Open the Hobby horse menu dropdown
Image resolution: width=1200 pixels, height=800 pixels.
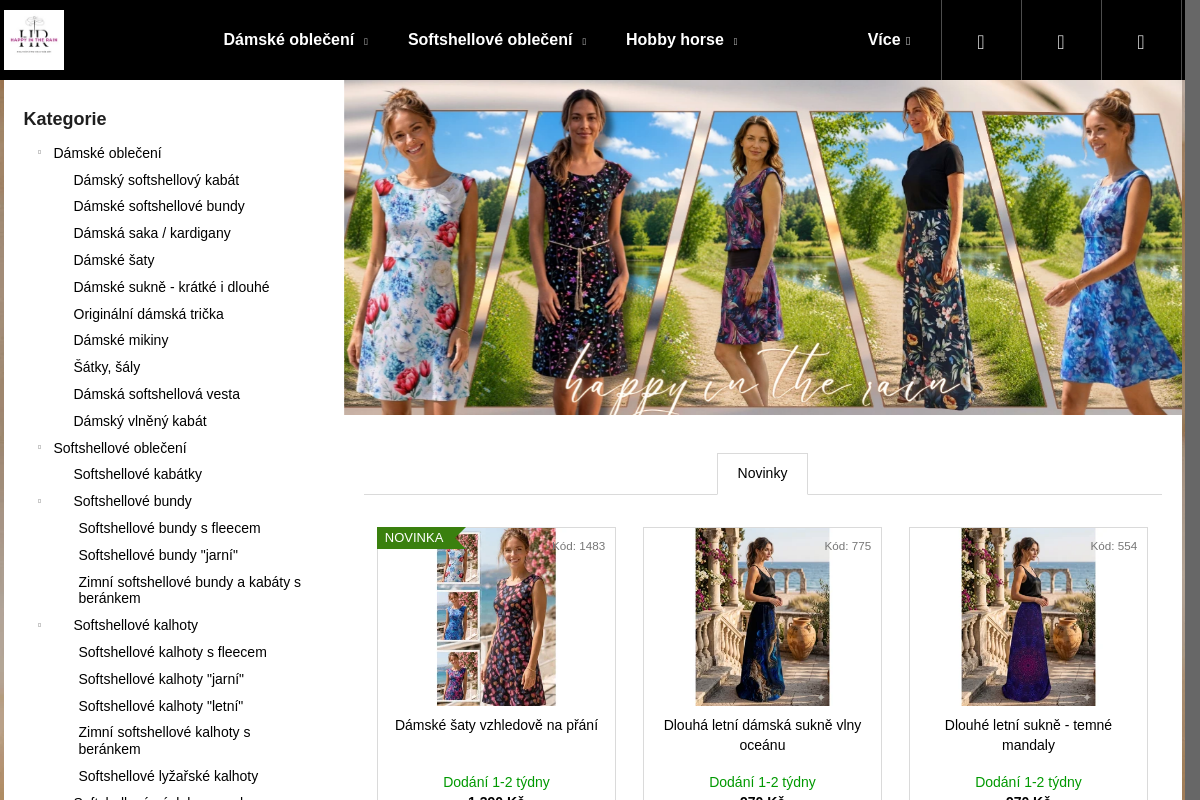(x=682, y=40)
